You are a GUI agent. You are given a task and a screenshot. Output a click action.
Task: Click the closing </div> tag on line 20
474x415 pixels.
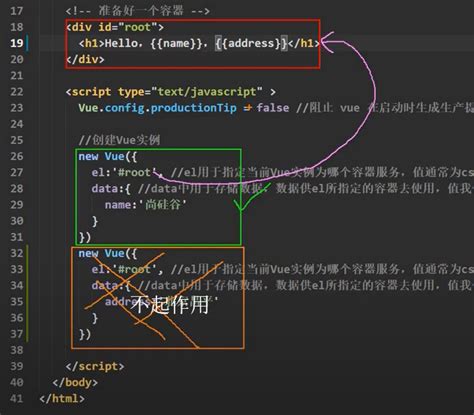click(x=85, y=60)
